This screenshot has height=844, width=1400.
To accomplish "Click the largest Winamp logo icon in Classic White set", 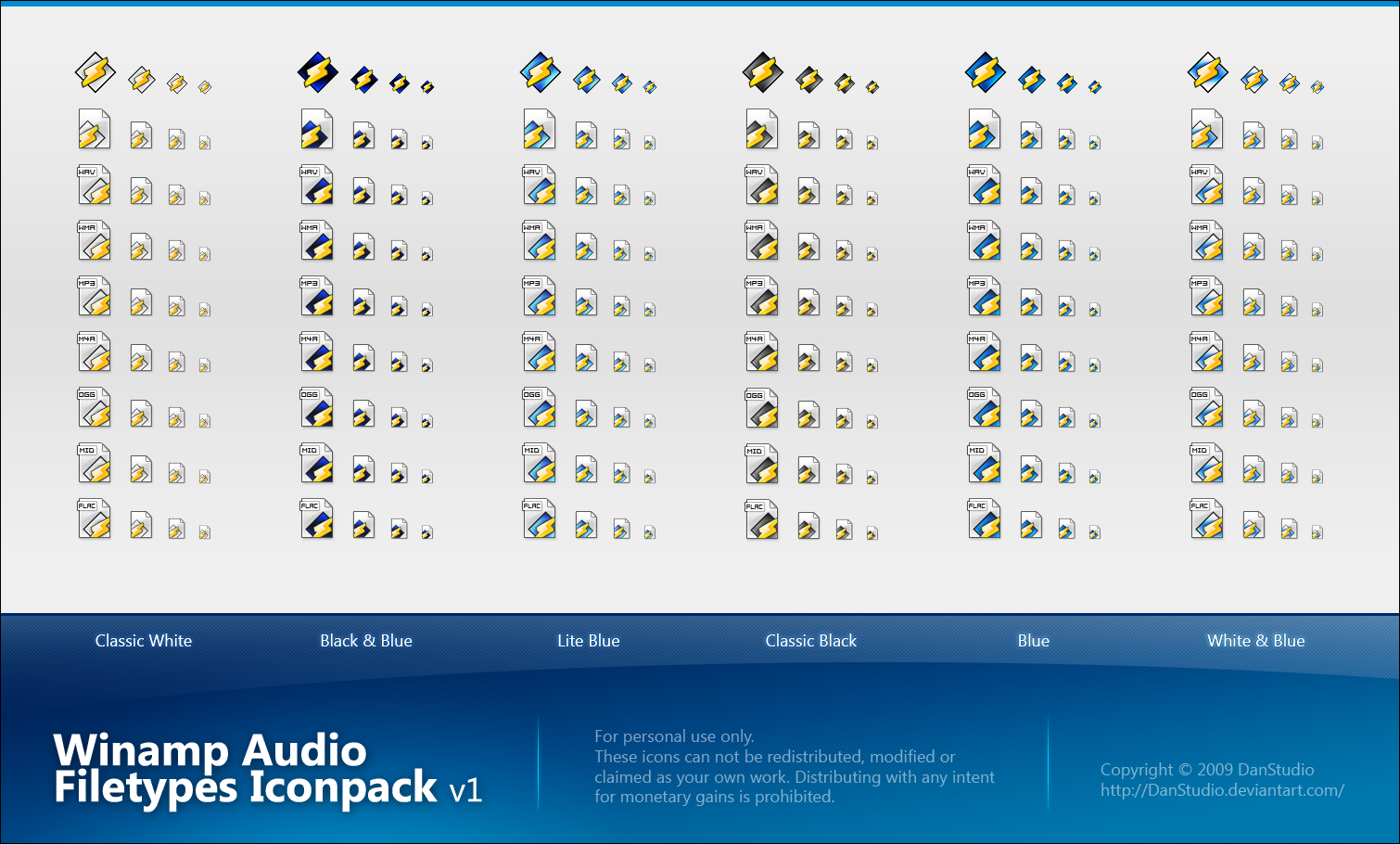I will tap(95, 72).
